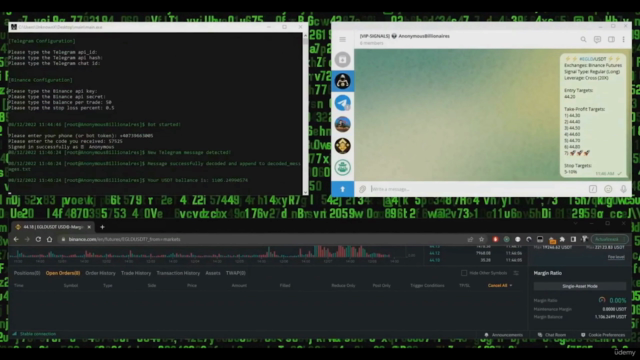Open the hooded hacker avatar chat
Viewport: 640px width, 360px height.
pyautogui.click(x=342, y=81)
